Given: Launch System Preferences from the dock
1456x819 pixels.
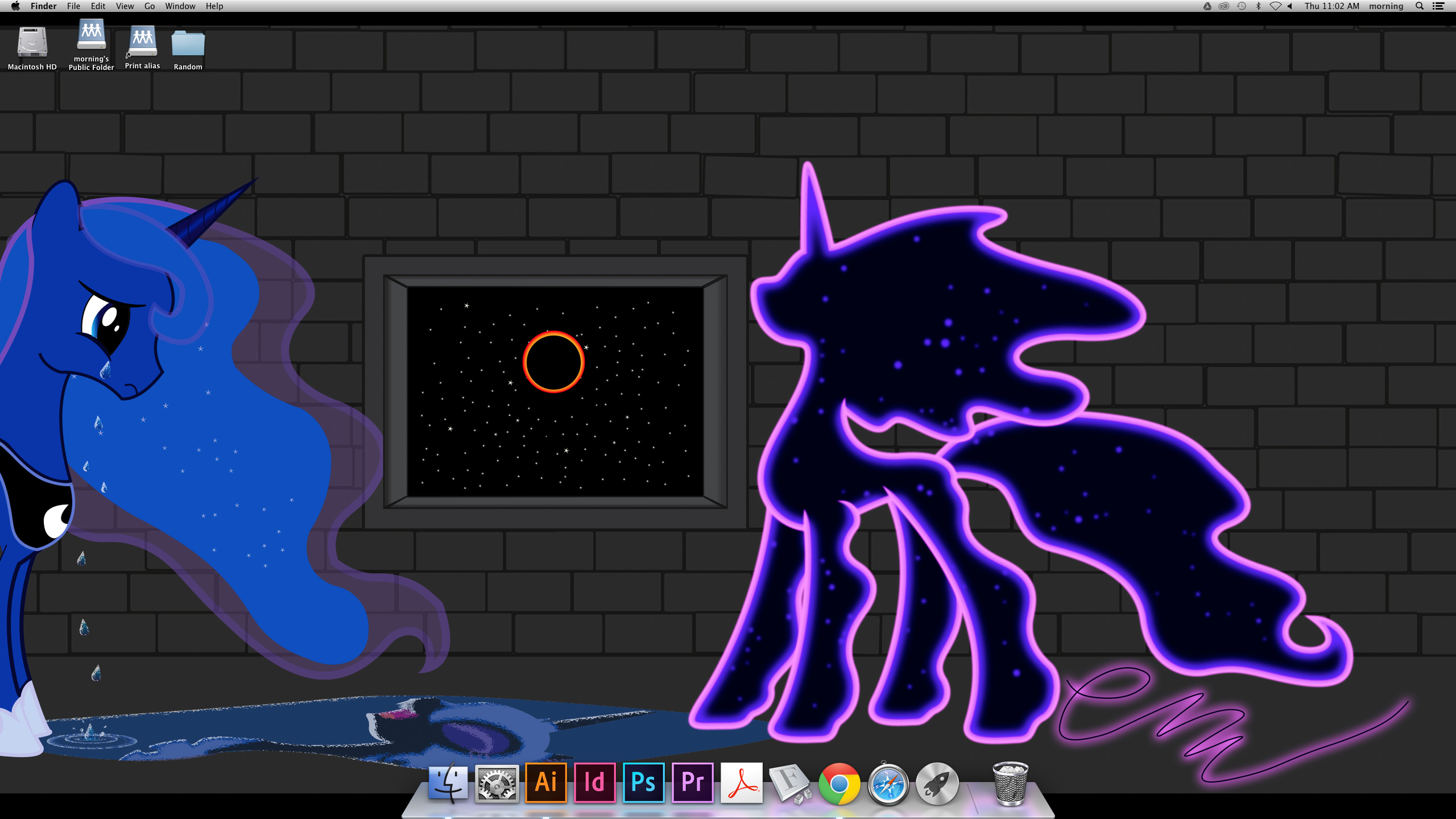Looking at the screenshot, I should click(497, 783).
